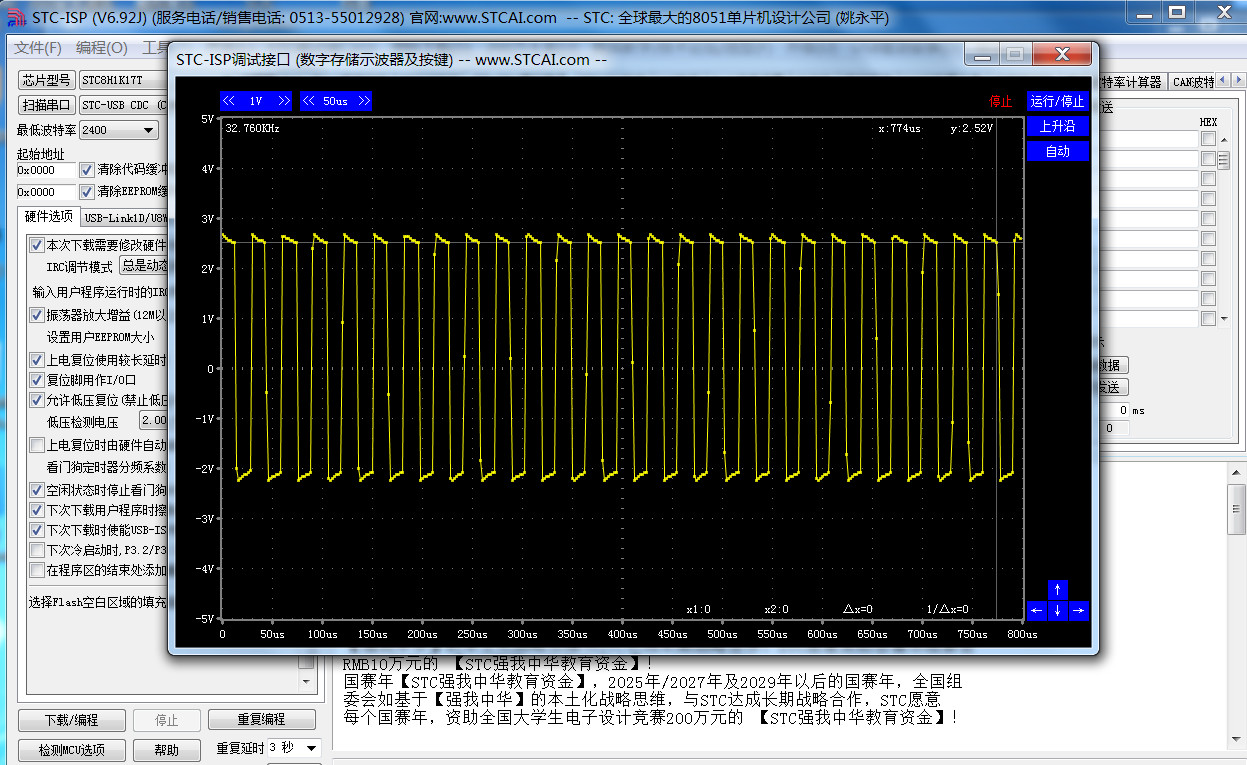Click the 32.760KHz frequency readout

(252, 129)
